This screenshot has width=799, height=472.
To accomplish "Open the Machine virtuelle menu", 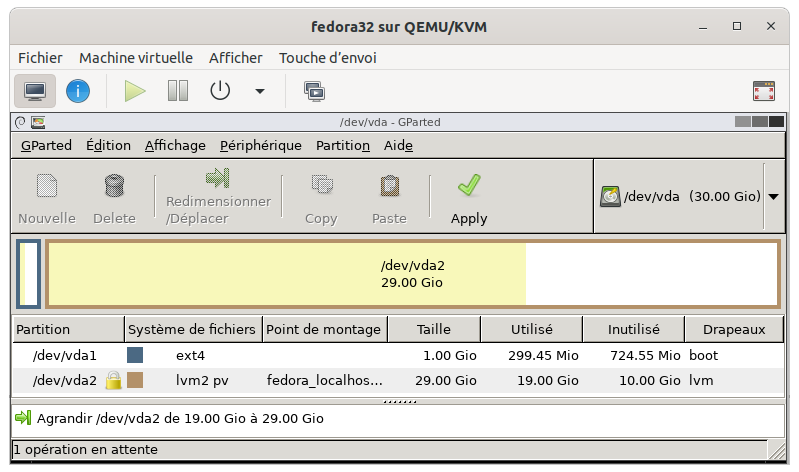I will click(136, 58).
